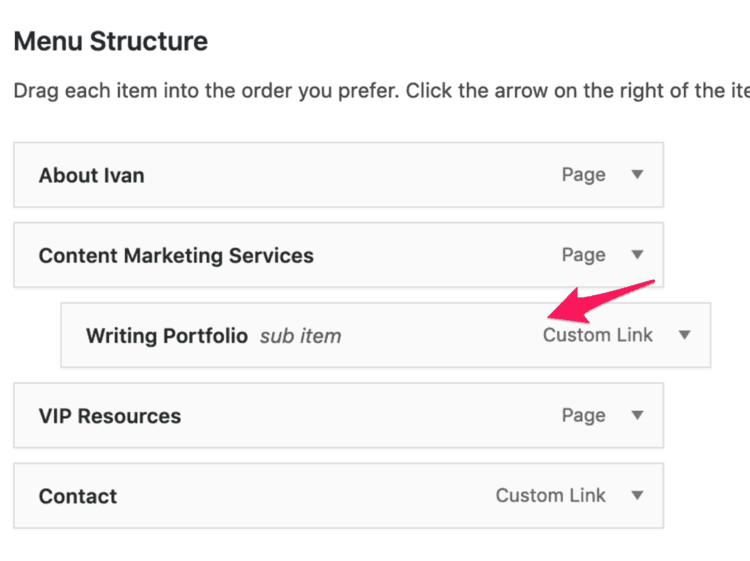
Task: Select the Content Marketing Services title
Action: 176,256
